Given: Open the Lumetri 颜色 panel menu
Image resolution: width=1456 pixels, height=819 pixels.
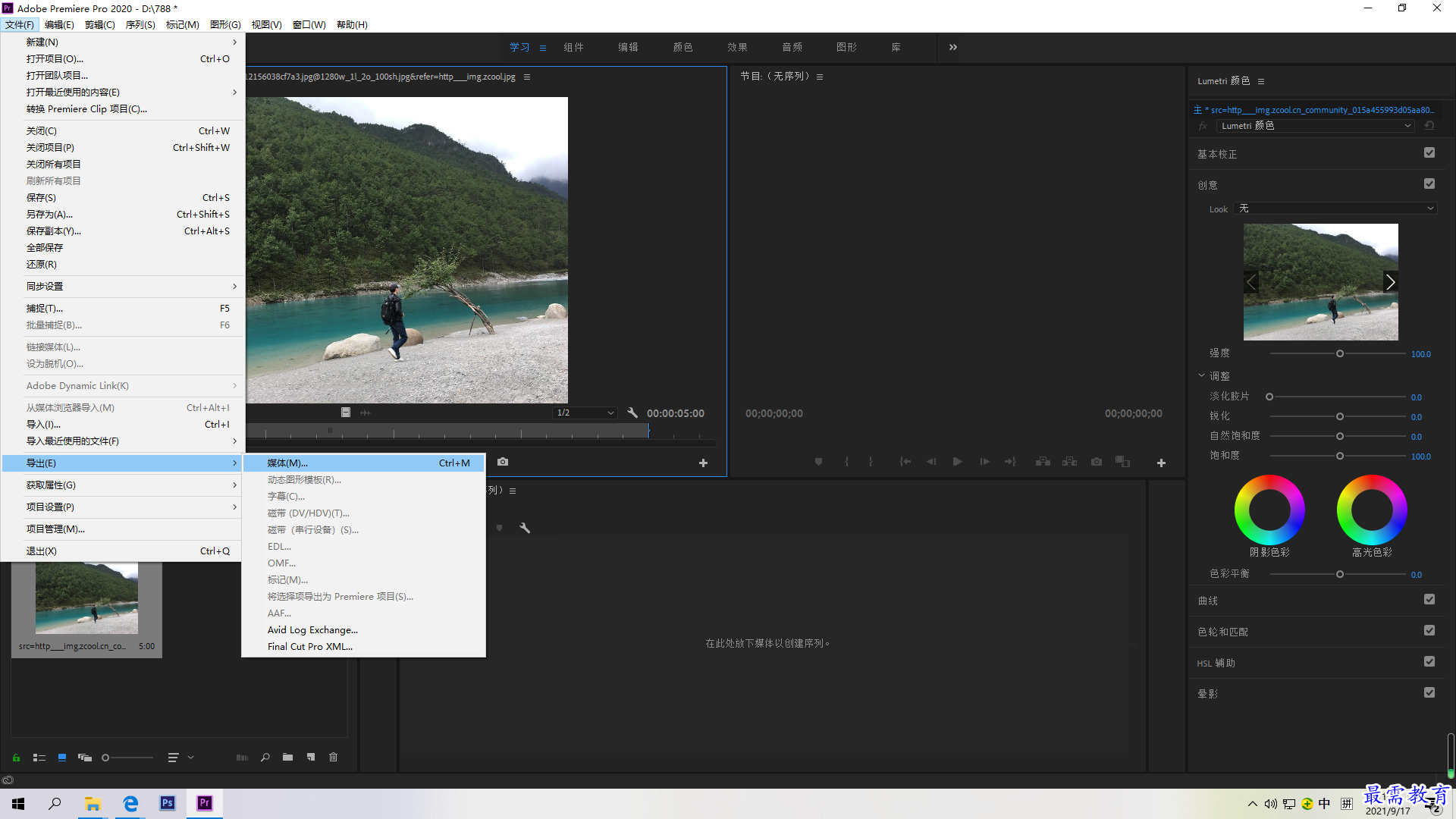Looking at the screenshot, I should [1261, 82].
